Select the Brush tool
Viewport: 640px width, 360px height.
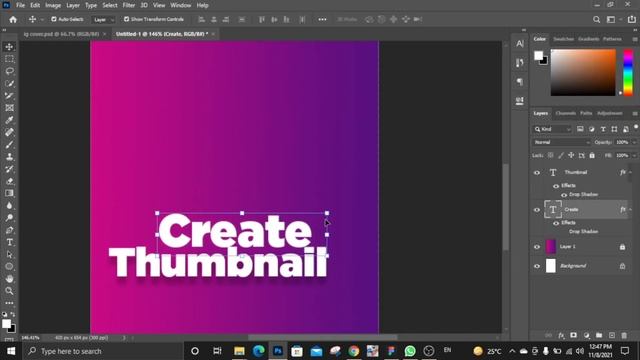pyautogui.click(x=9, y=144)
